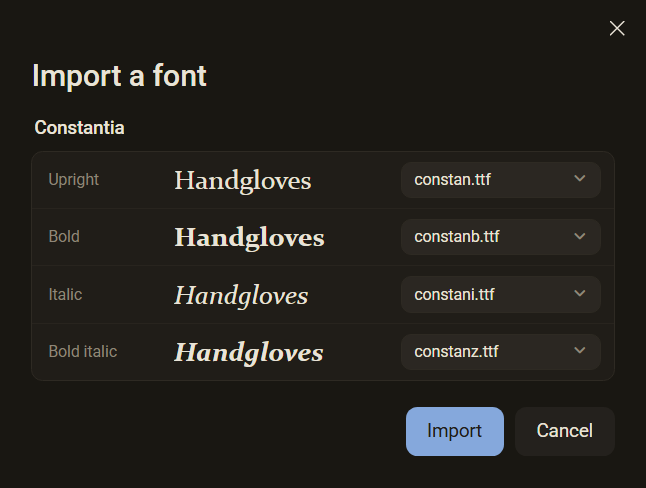Open the Italic font file dropdown
Viewport: 646px width, 488px height.
pyautogui.click(x=501, y=294)
